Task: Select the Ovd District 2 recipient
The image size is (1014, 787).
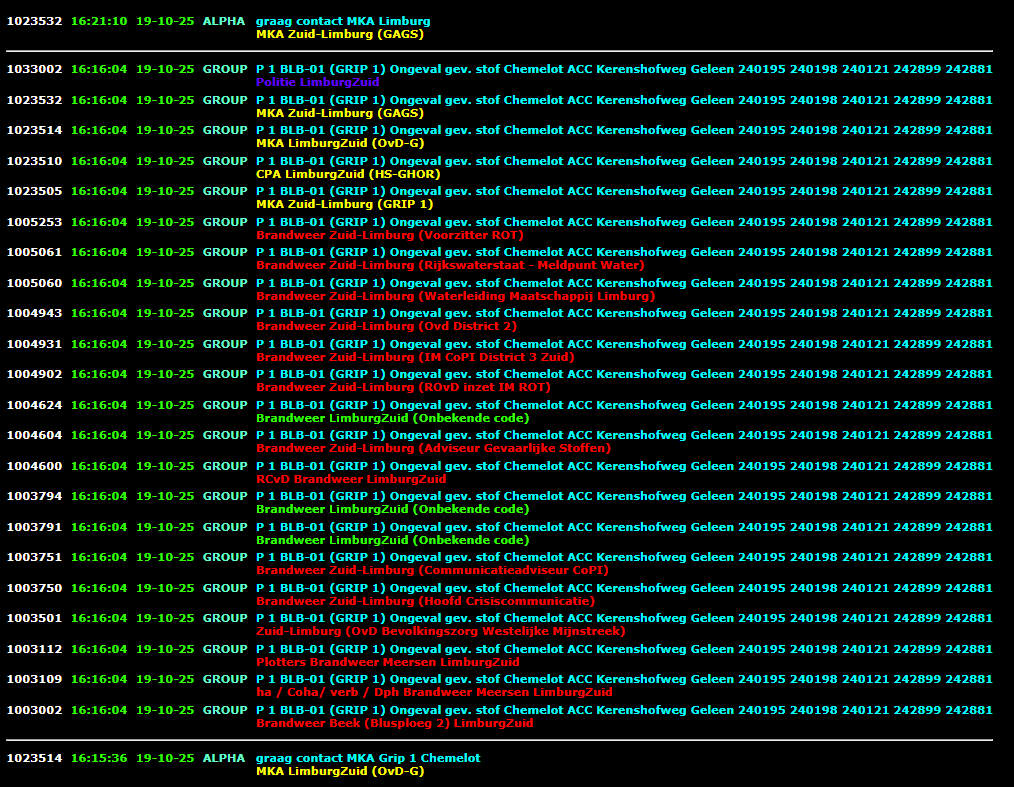Action: 386,326
